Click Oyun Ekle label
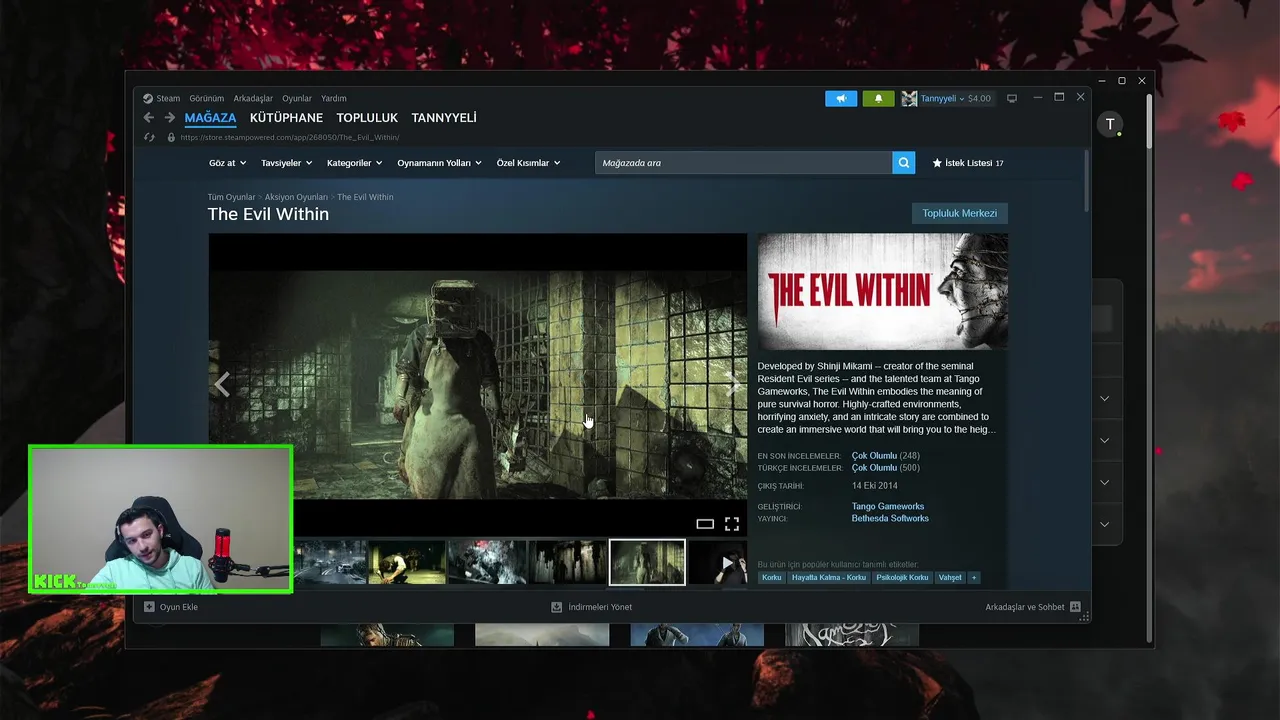The image size is (1280, 720). (x=179, y=607)
